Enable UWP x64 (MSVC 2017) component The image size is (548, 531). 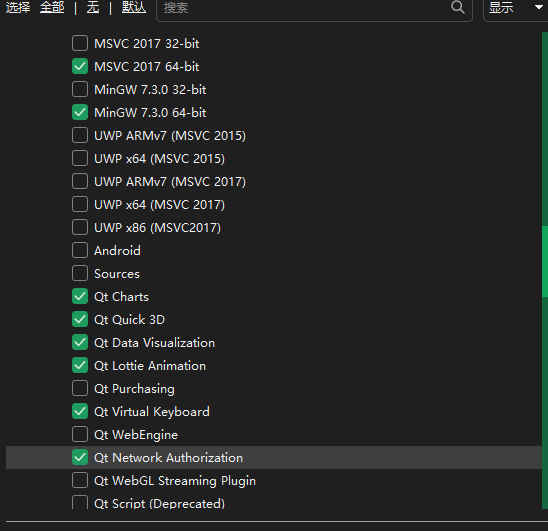click(80, 204)
